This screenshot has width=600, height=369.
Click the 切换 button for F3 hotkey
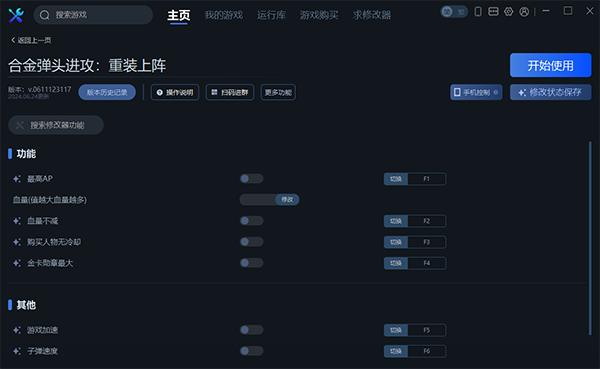(396, 242)
